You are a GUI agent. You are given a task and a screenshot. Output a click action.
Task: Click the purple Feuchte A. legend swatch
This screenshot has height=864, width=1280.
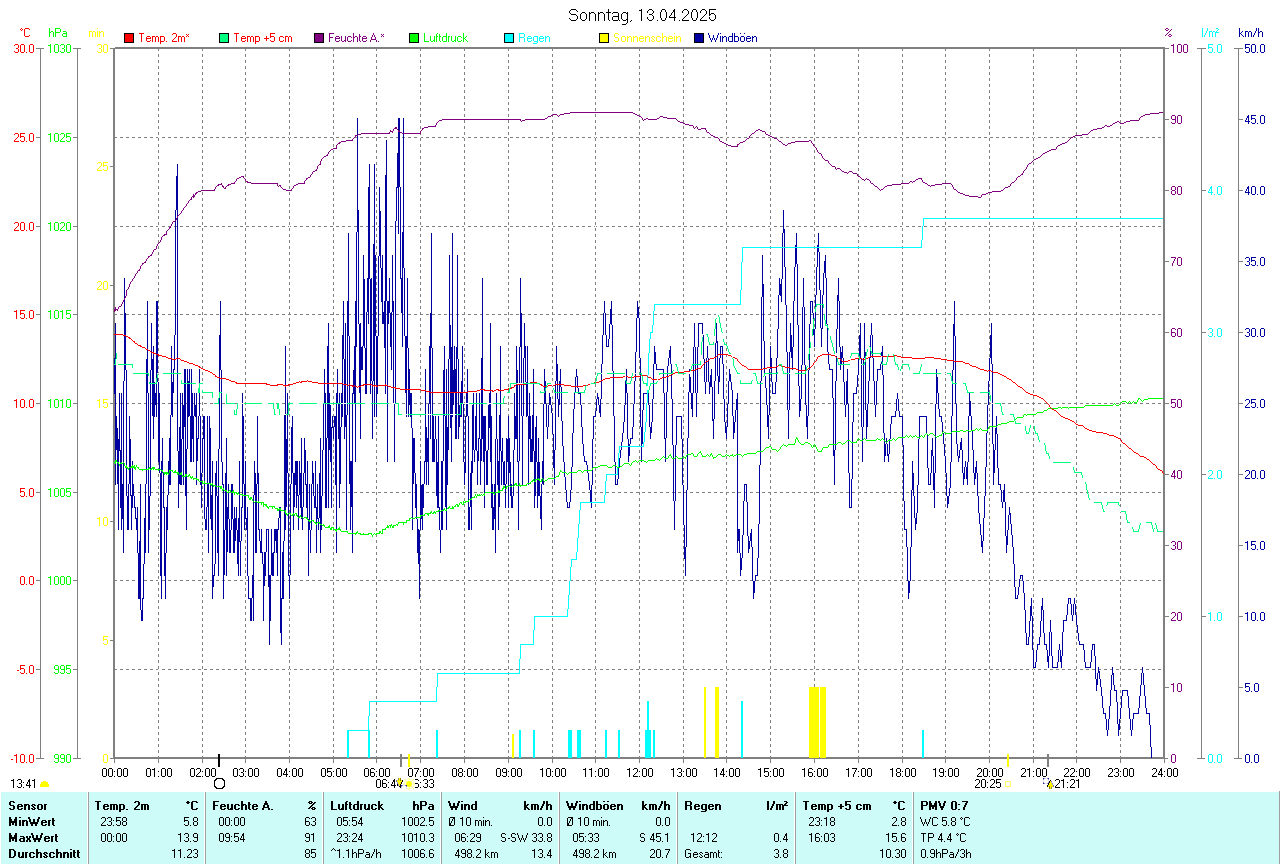319,38
